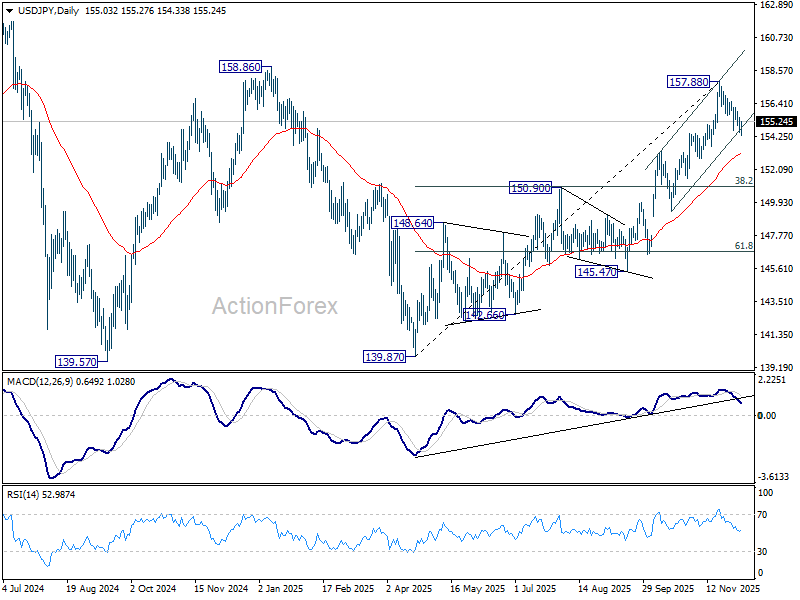Select the 38.2 Fibonacci level label
The image size is (800, 600).
pos(743,181)
